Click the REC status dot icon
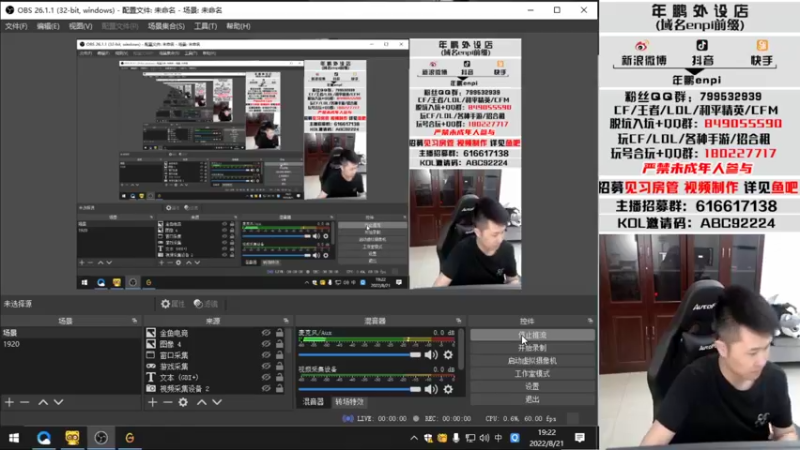The height and width of the screenshot is (450, 800). tap(416, 418)
